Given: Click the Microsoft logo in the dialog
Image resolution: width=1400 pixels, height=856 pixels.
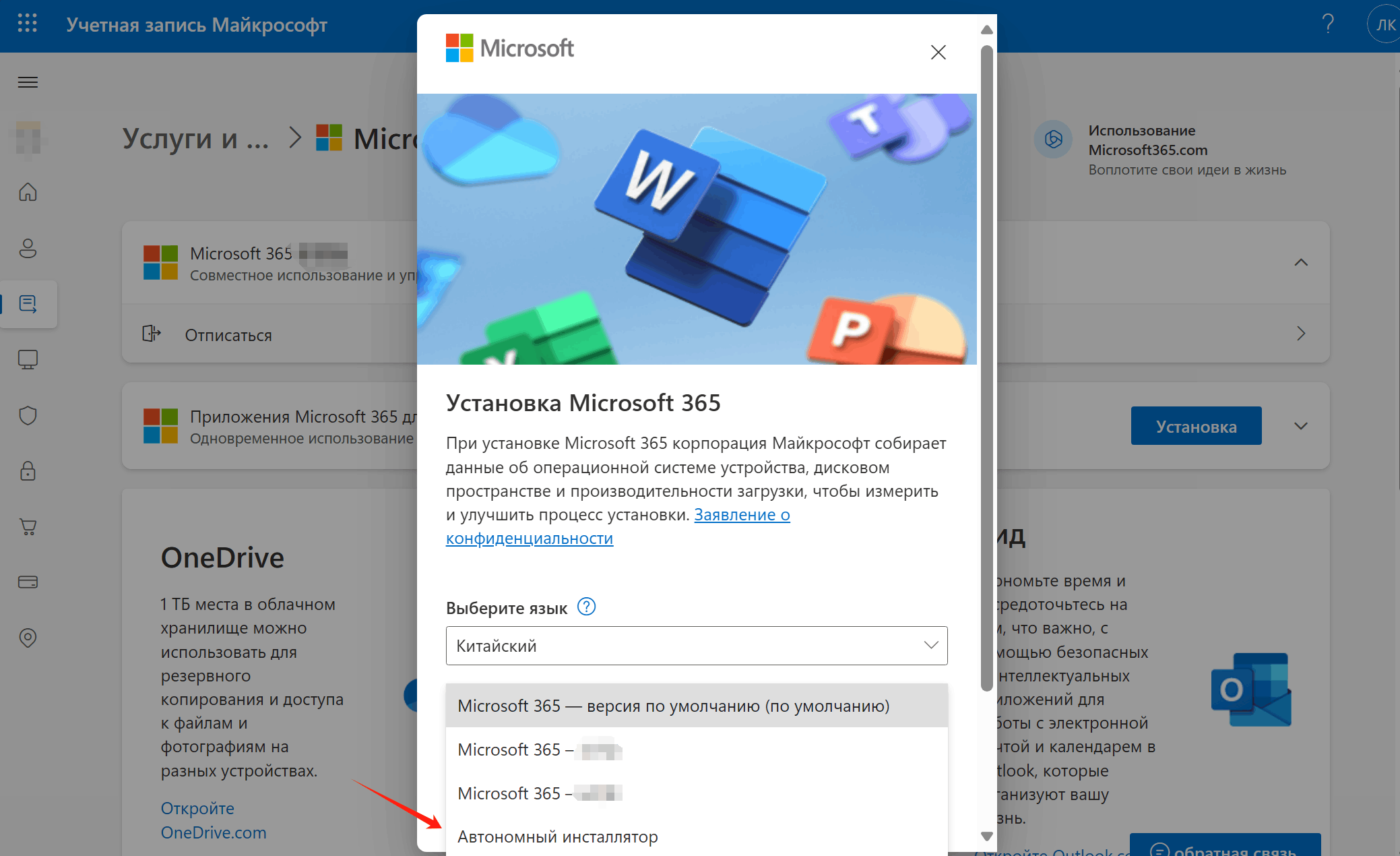Looking at the screenshot, I should coord(510,48).
